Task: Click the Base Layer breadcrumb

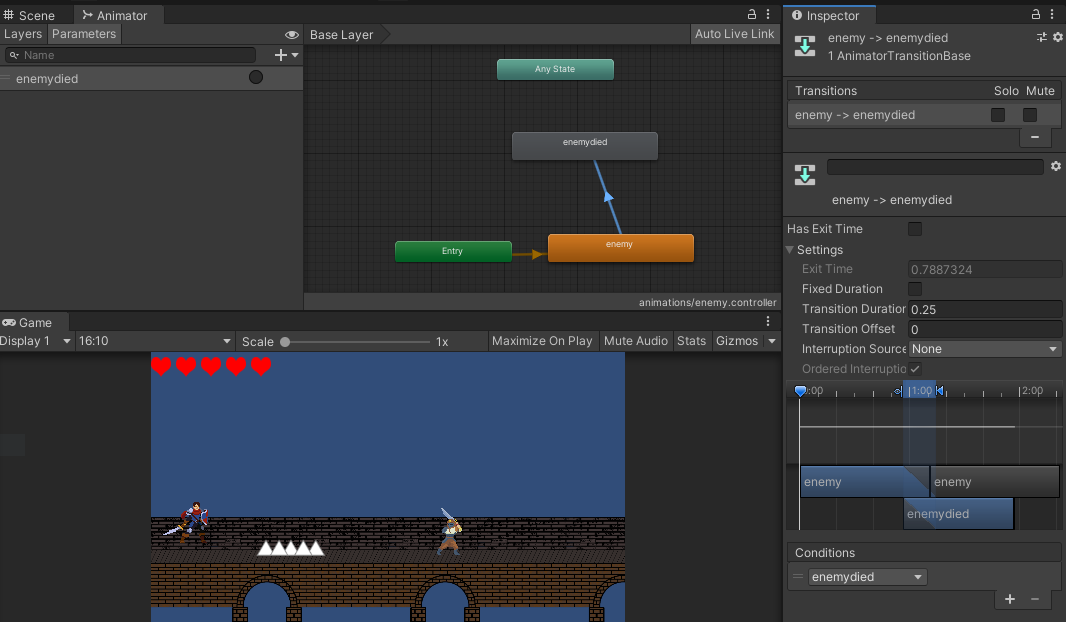Action: (341, 35)
